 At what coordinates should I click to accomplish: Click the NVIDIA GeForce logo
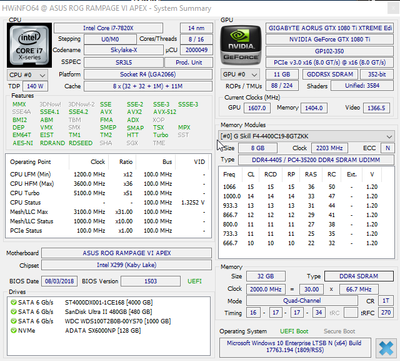tap(241, 45)
